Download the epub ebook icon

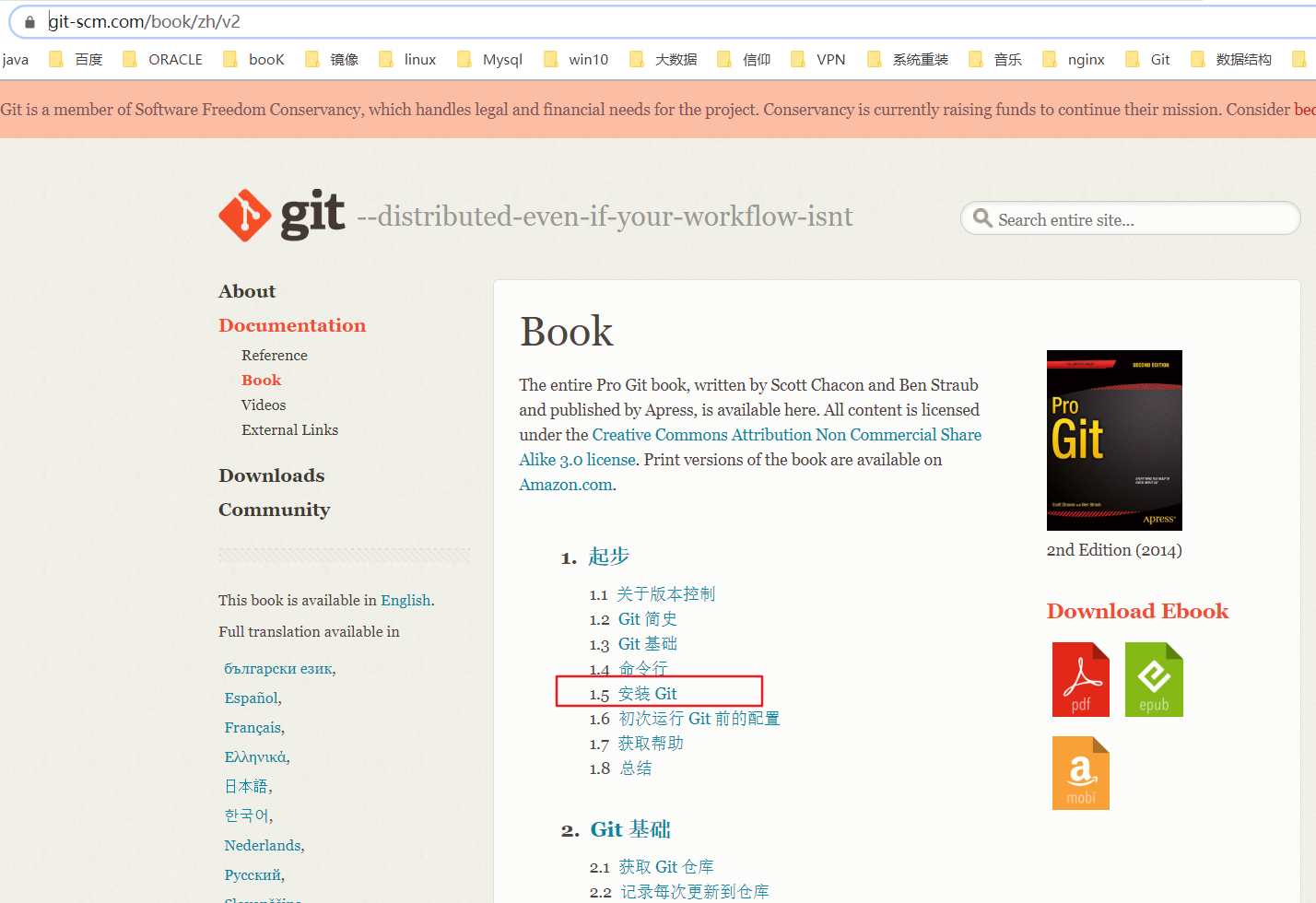pyautogui.click(x=1154, y=680)
